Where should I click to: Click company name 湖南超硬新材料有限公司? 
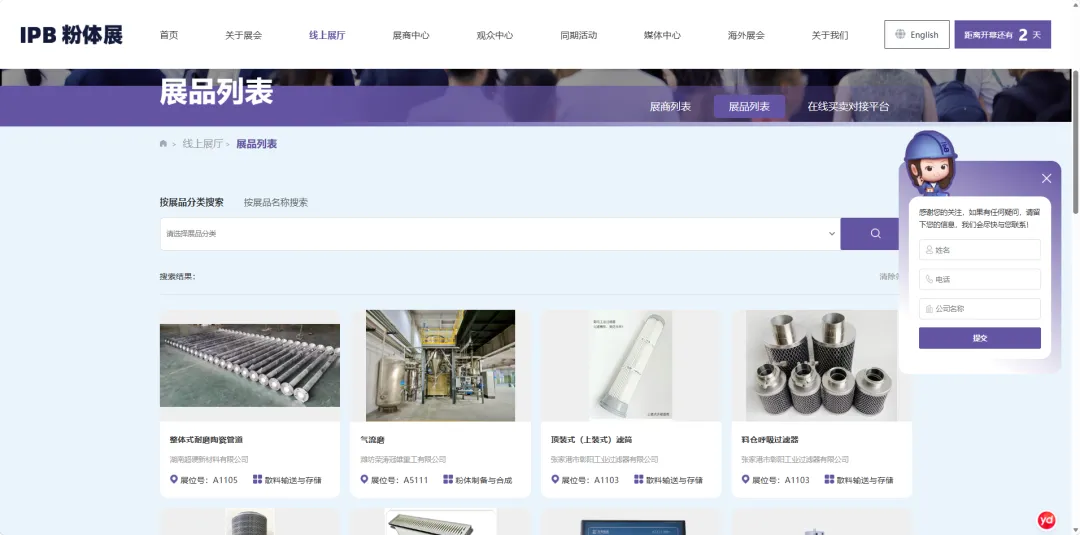pyautogui.click(x=209, y=459)
